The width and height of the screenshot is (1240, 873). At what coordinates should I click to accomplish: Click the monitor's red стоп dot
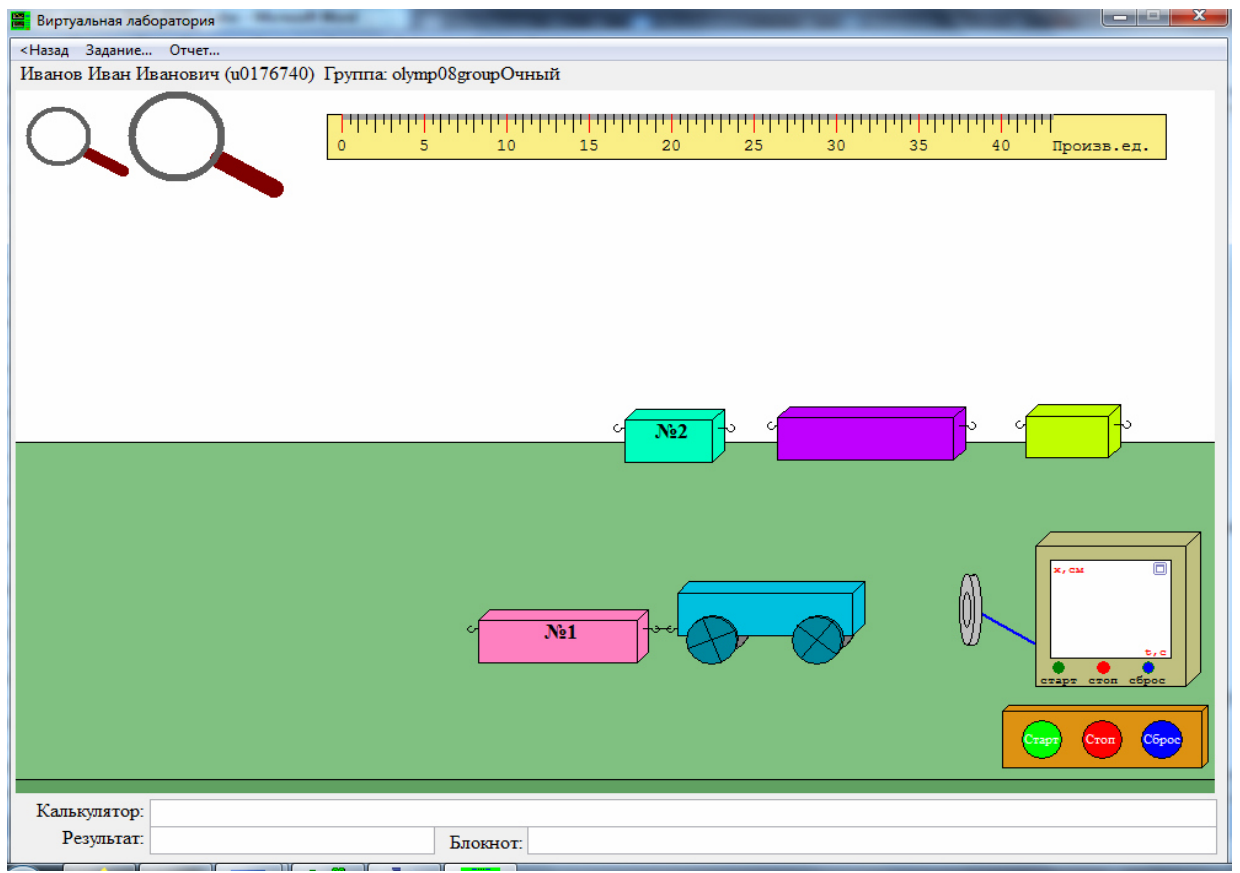[1103, 667]
